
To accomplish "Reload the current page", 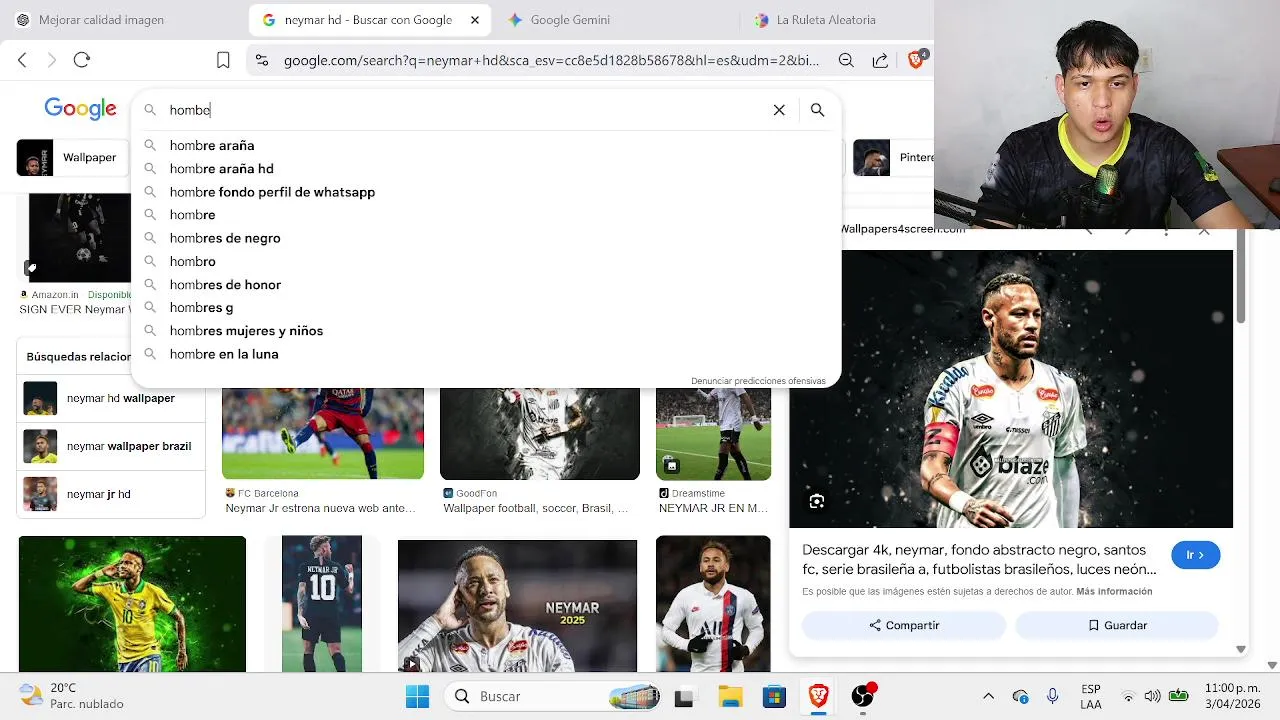I will pyautogui.click(x=82, y=60).
